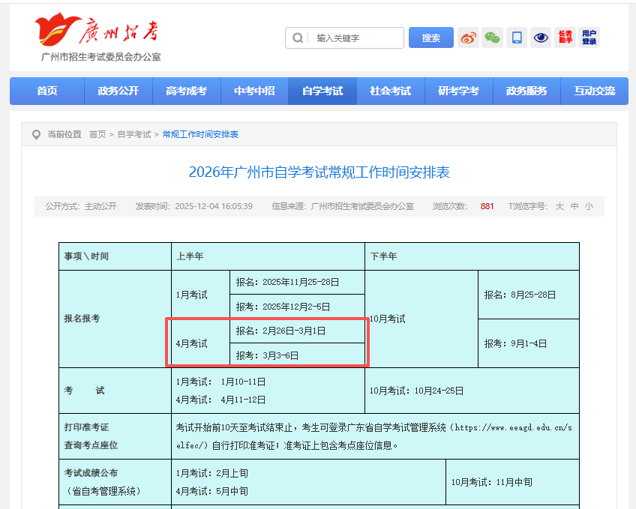Set font size to 大
Viewport: 636px width, 509px height.
pyautogui.click(x=560, y=207)
